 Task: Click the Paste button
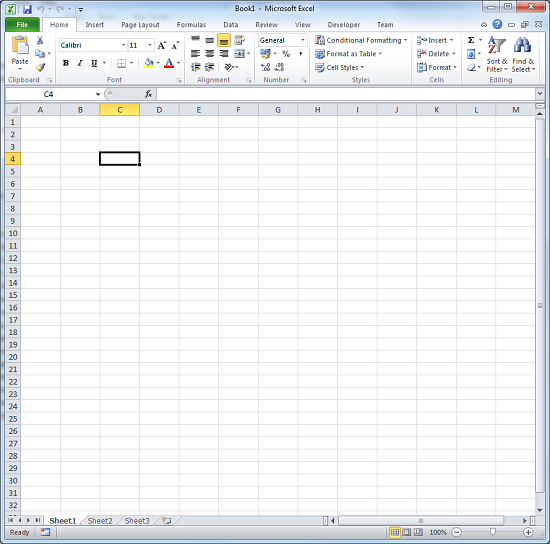click(20, 53)
